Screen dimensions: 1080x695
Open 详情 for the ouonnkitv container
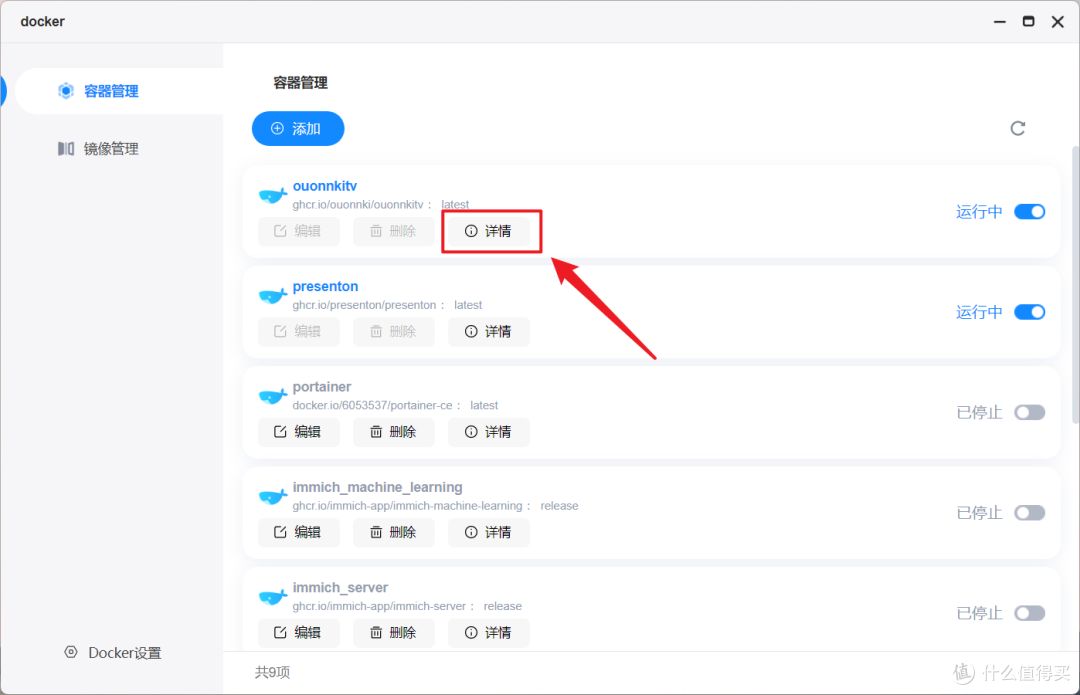(x=488, y=231)
